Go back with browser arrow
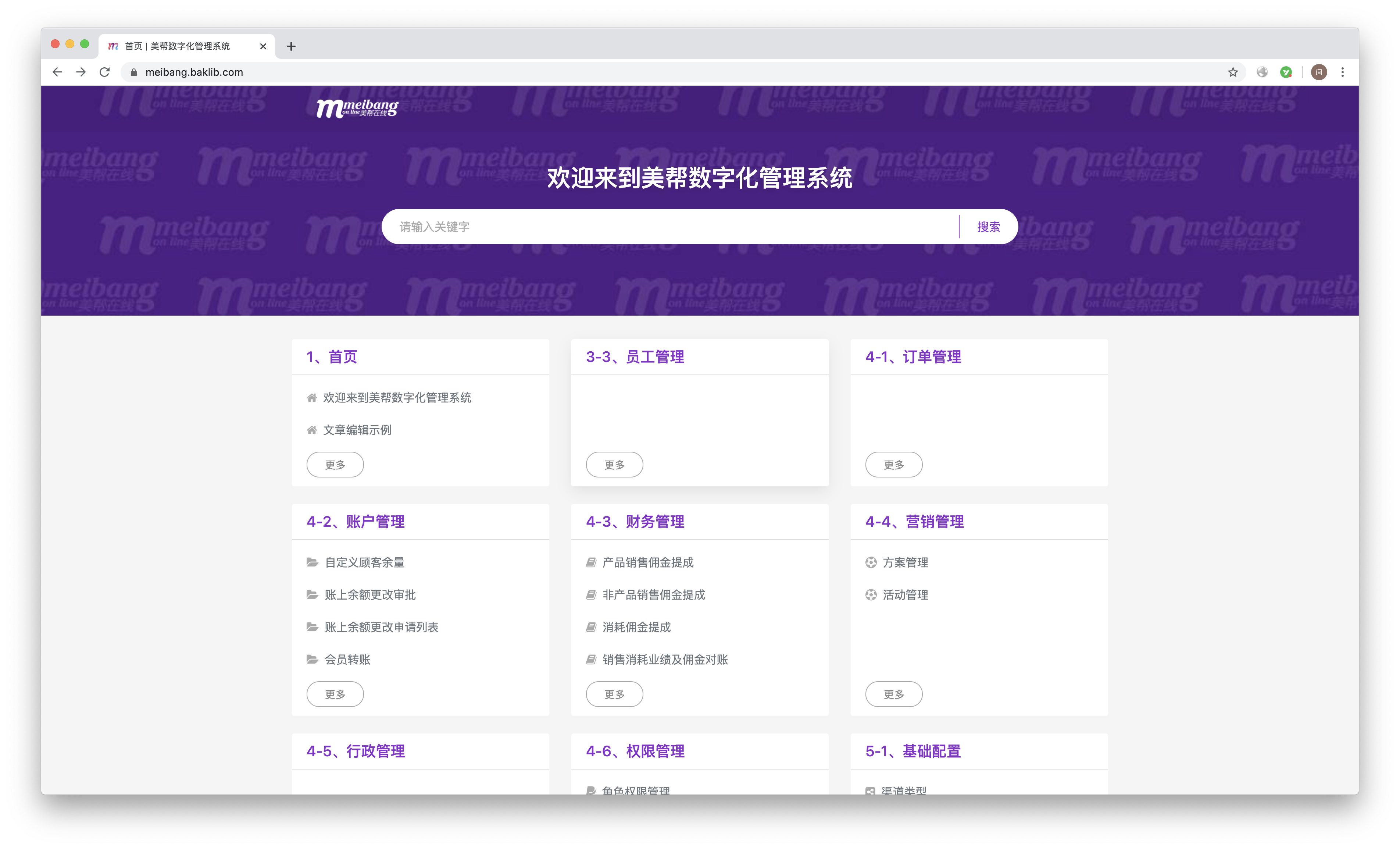Image resolution: width=1400 pixels, height=849 pixels. pyautogui.click(x=57, y=72)
